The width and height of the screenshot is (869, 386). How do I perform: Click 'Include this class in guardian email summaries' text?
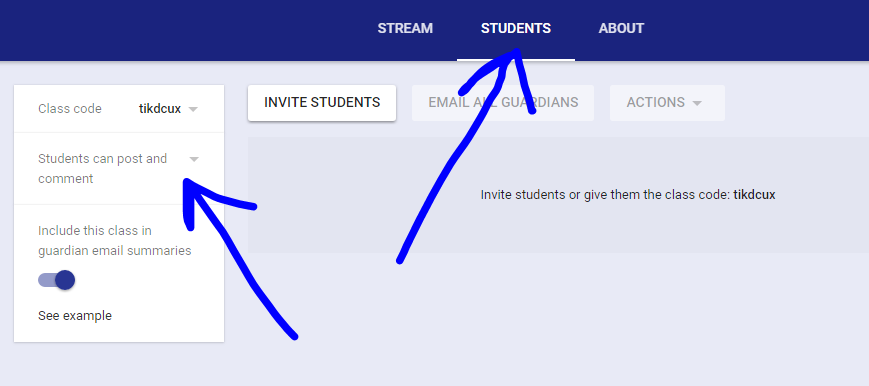point(115,241)
